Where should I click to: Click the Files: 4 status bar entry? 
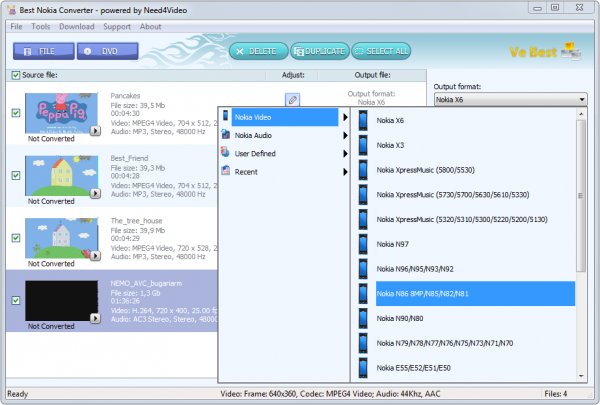(556, 394)
